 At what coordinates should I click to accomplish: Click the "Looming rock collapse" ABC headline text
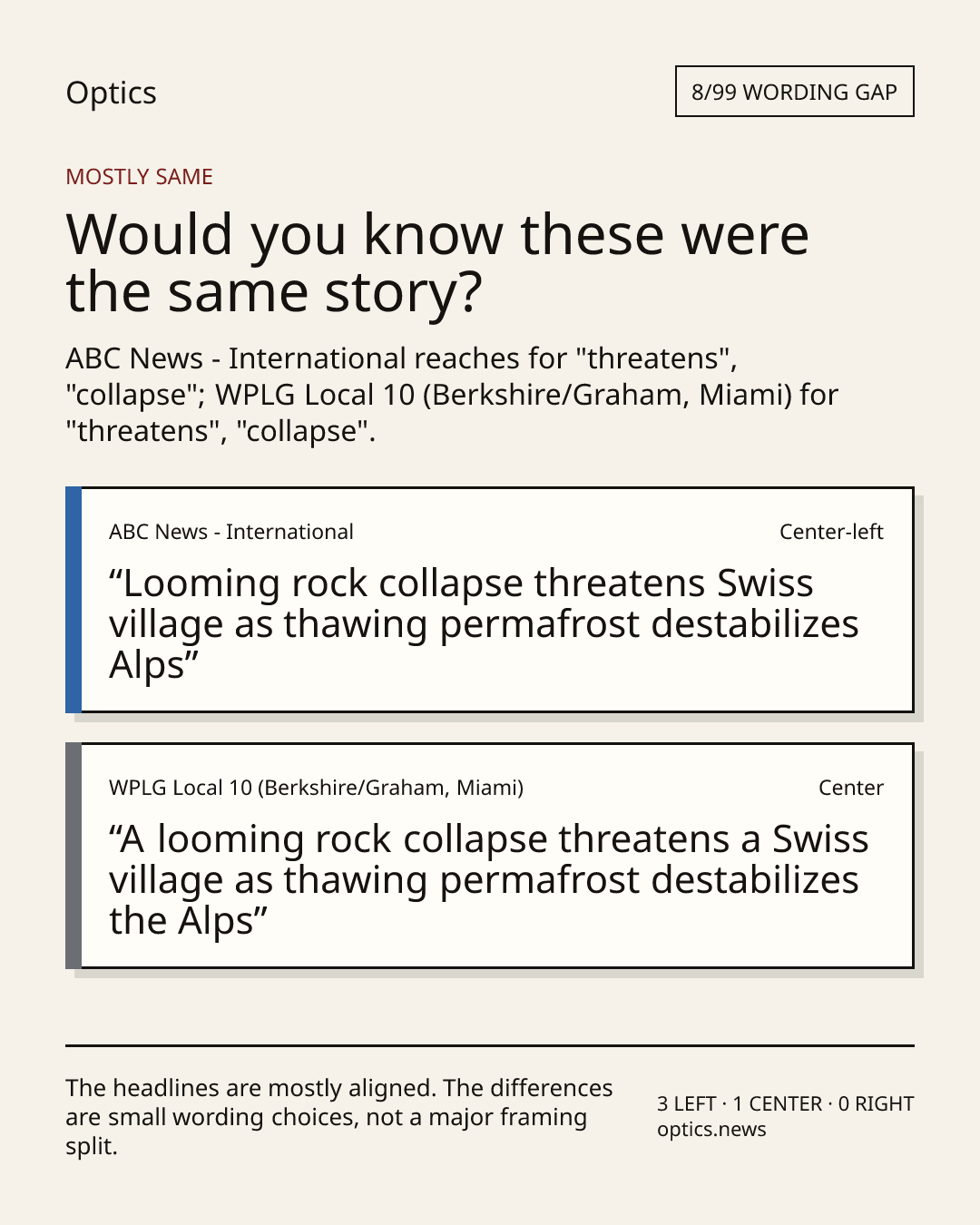click(484, 624)
